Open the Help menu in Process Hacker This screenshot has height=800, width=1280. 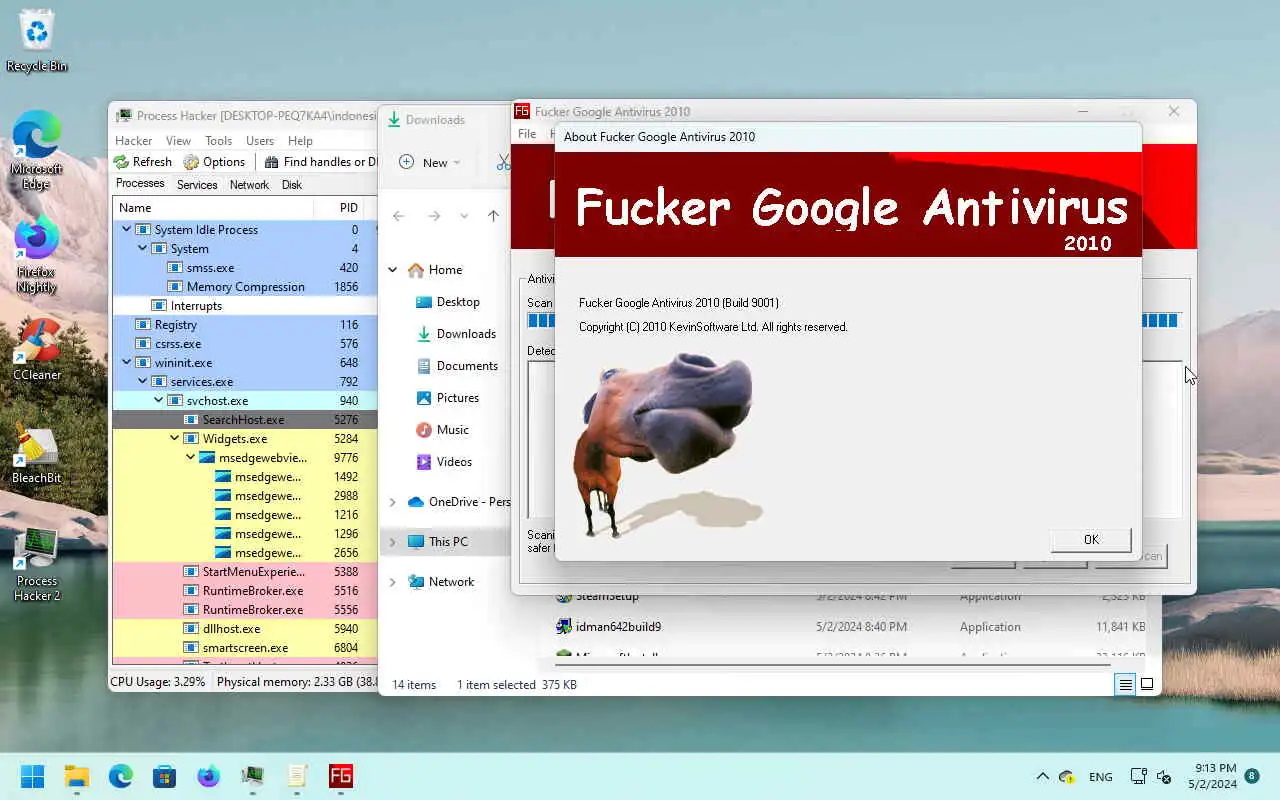pyautogui.click(x=300, y=141)
